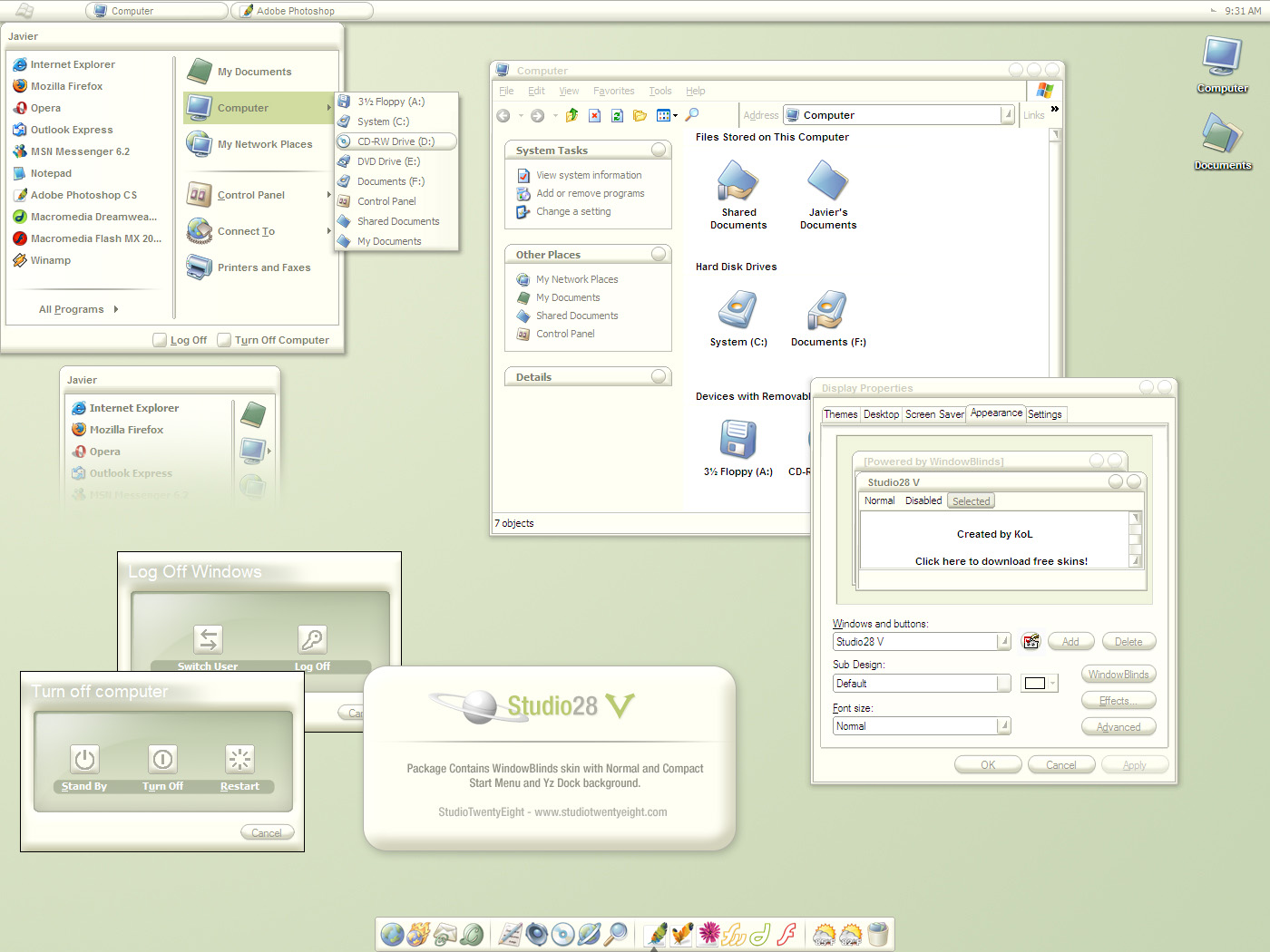
Task: Open the Tools menu in the Computer window
Action: (660, 91)
